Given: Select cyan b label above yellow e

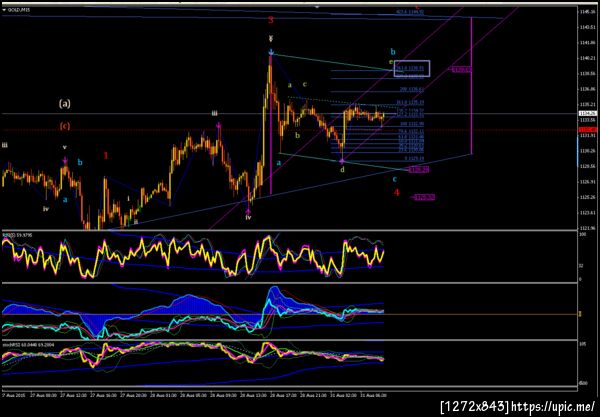Looking at the screenshot, I should tap(393, 52).
